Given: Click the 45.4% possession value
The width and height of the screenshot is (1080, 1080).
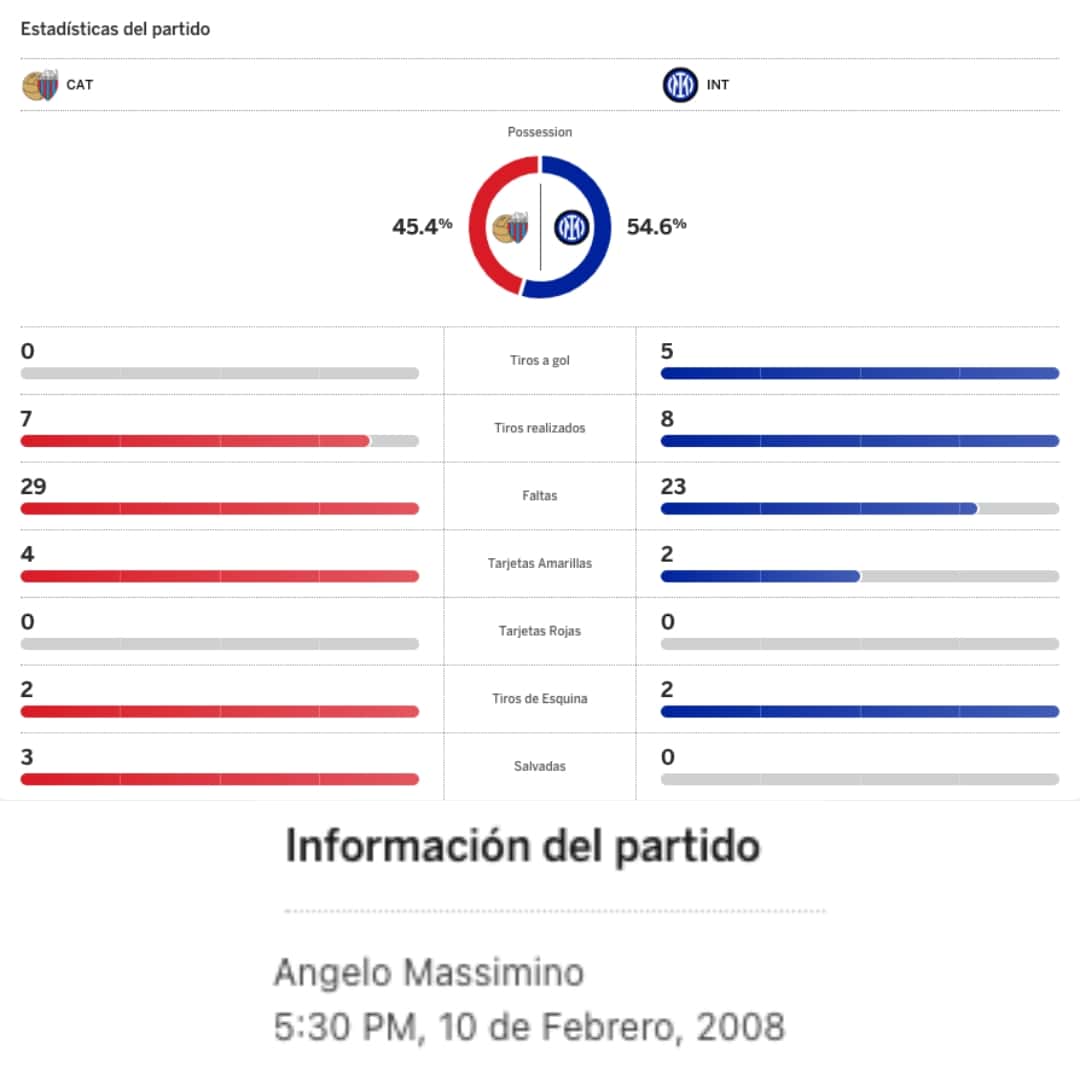Looking at the screenshot, I should 422,226.
